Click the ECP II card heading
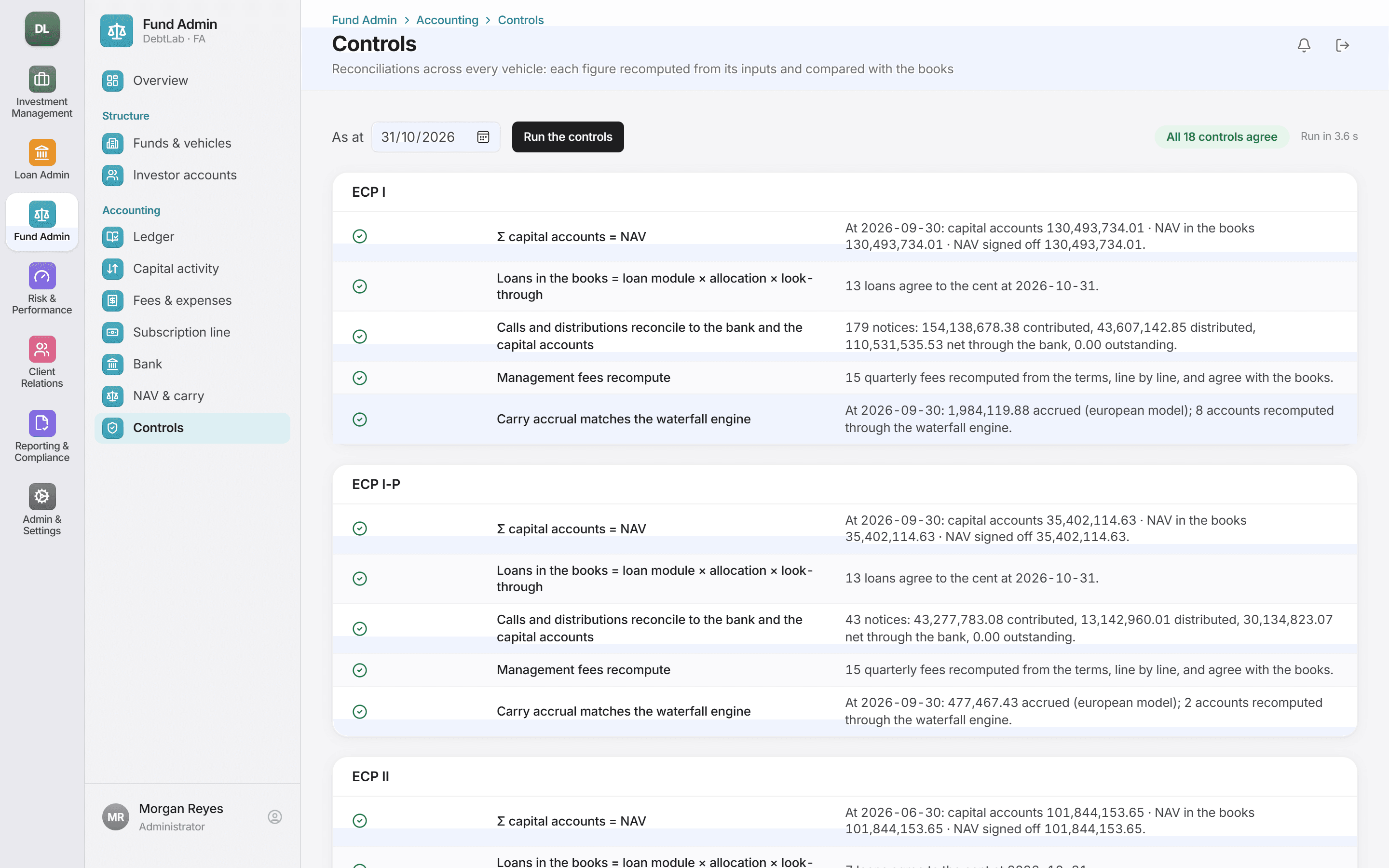 point(370,777)
